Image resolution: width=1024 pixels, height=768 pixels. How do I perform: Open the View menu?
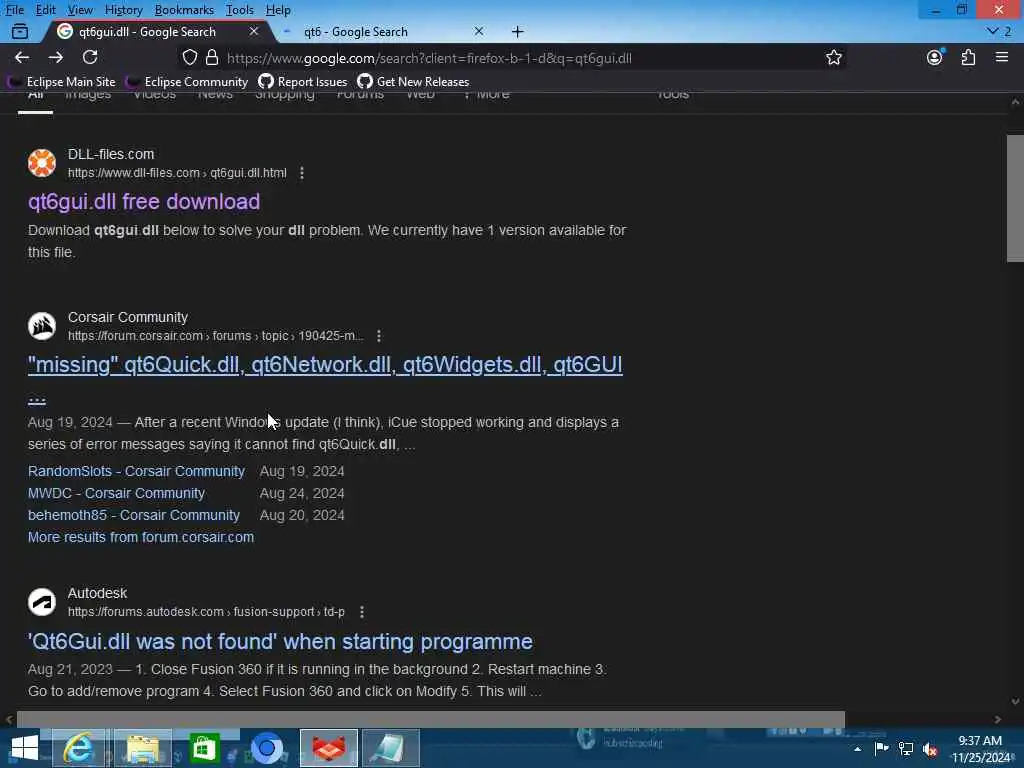(x=80, y=10)
